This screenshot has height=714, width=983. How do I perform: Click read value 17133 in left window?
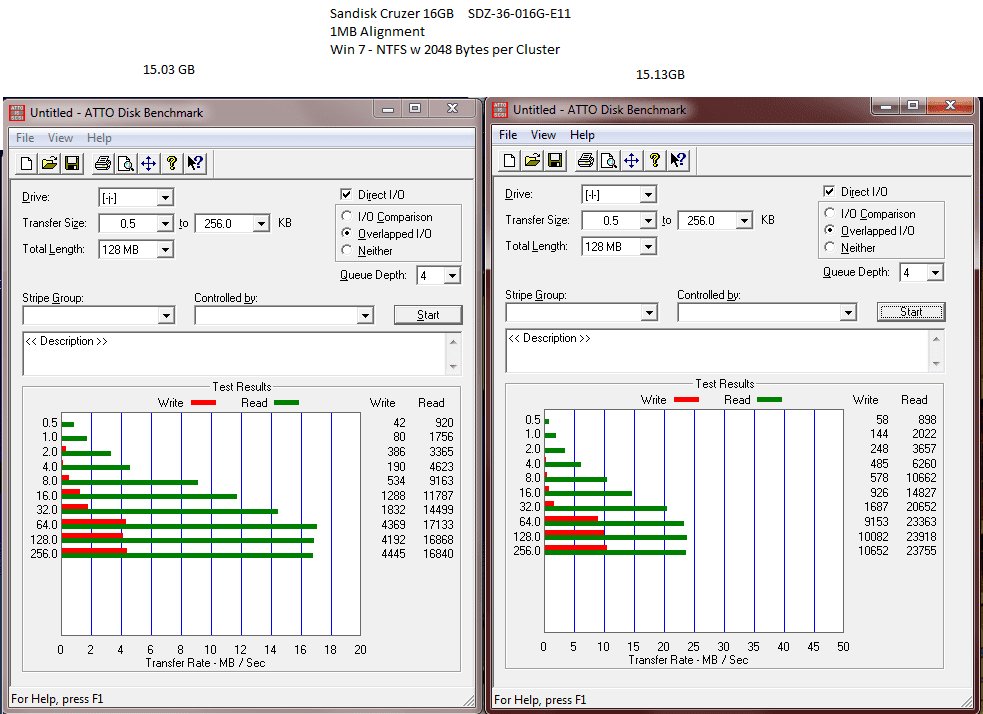pos(438,525)
